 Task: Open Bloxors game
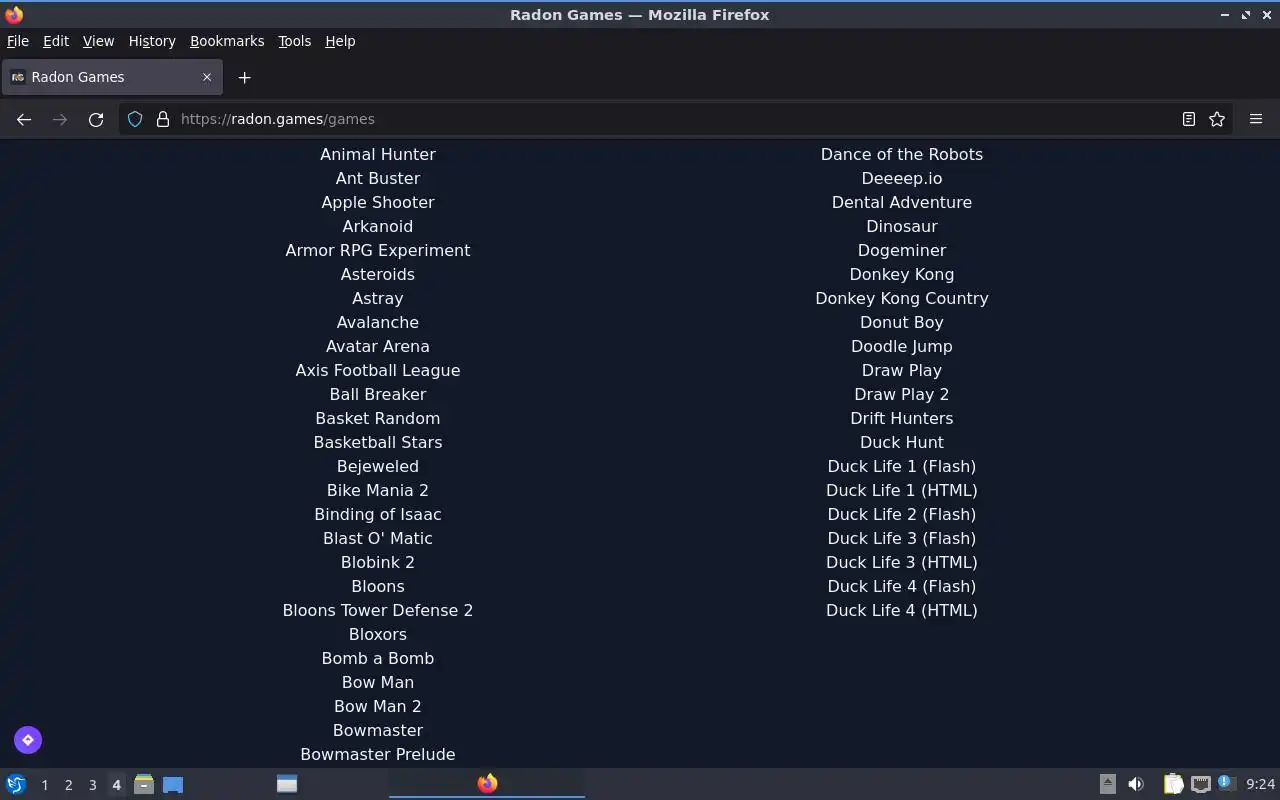[x=378, y=634]
